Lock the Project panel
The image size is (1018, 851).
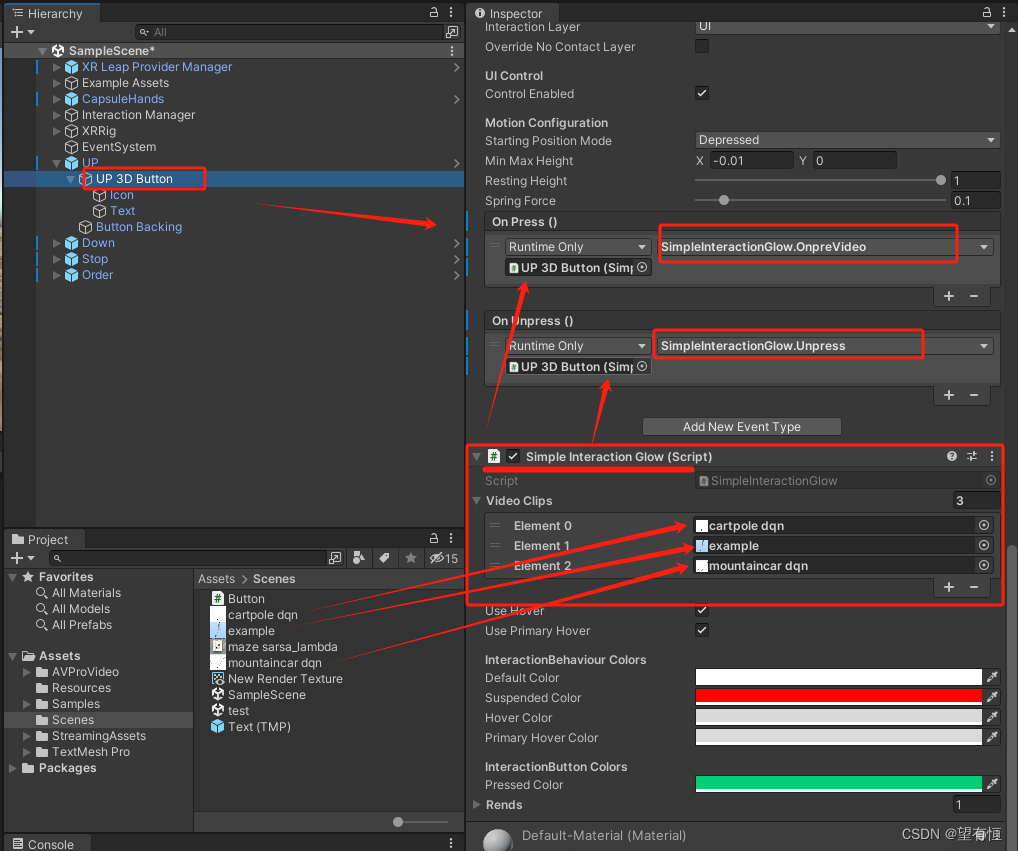coord(434,538)
